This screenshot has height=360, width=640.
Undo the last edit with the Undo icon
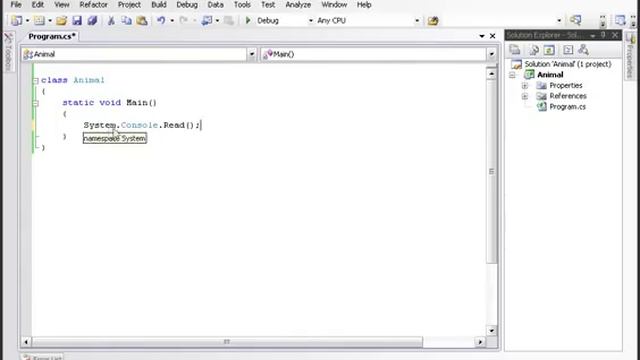161,20
